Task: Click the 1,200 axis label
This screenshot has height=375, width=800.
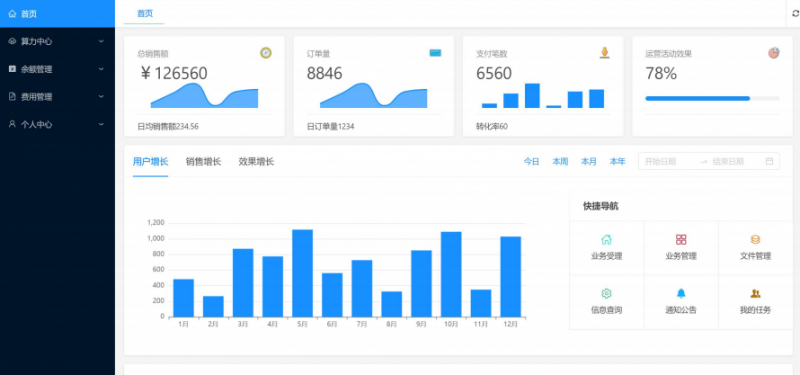Action: [156, 222]
